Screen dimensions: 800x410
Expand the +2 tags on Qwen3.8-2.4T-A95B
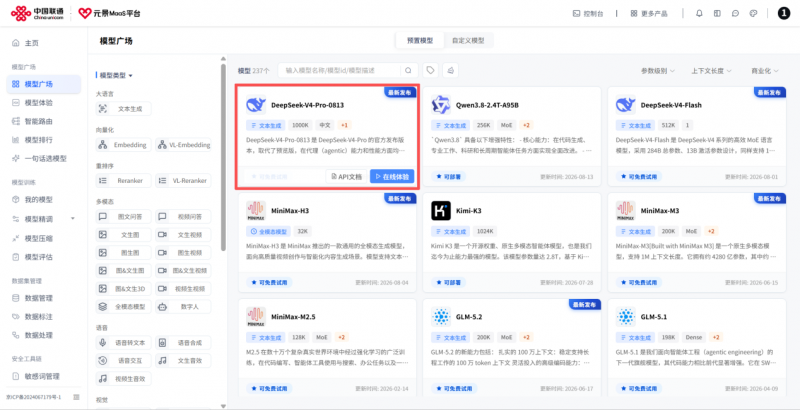526,125
